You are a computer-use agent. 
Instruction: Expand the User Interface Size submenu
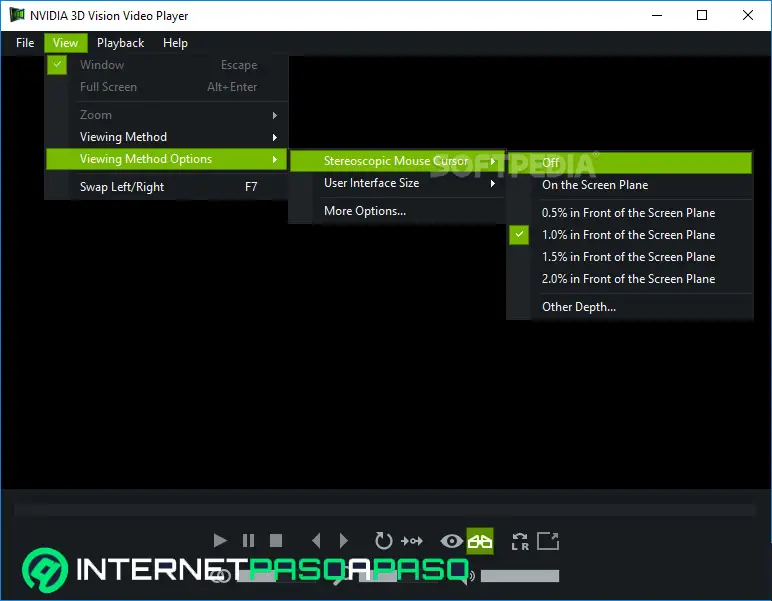click(x=397, y=183)
